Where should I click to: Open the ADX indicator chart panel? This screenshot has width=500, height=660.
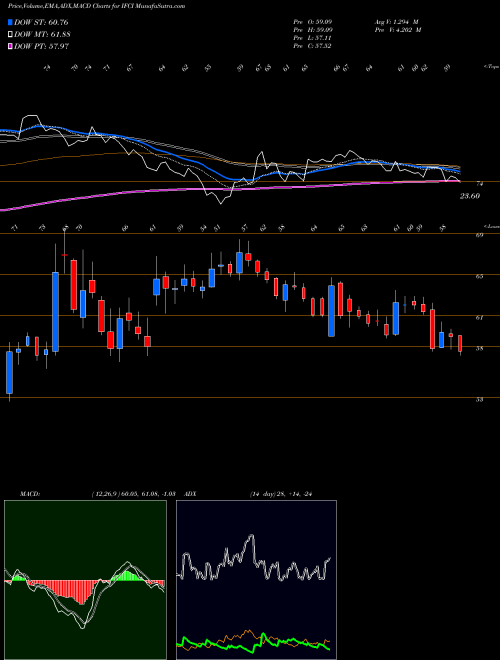256,580
